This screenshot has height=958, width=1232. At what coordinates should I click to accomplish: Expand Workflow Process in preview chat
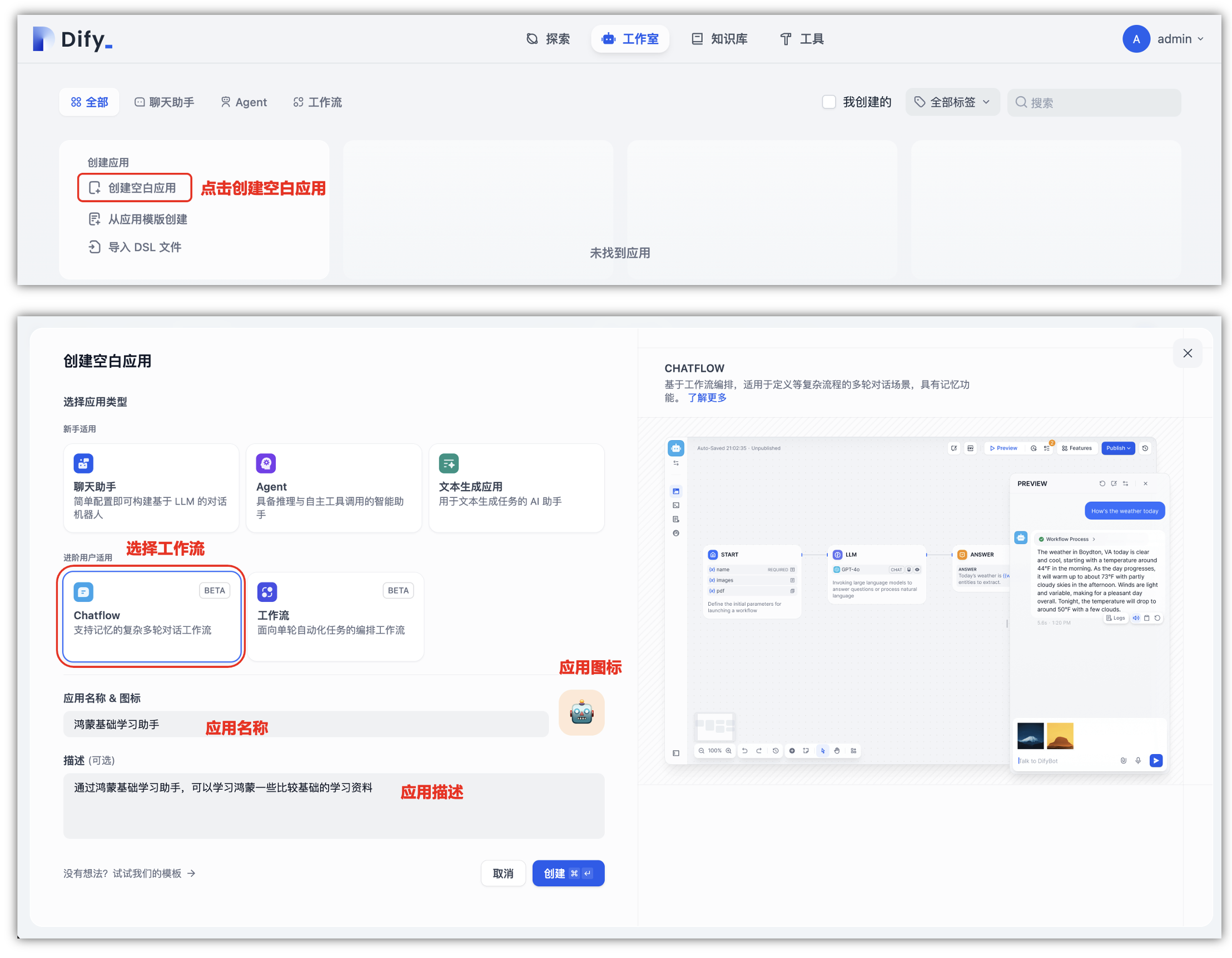coord(1067,540)
